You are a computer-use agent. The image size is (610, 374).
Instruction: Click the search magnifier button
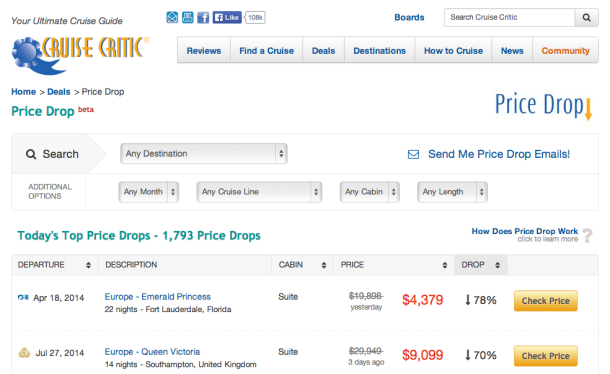click(586, 18)
